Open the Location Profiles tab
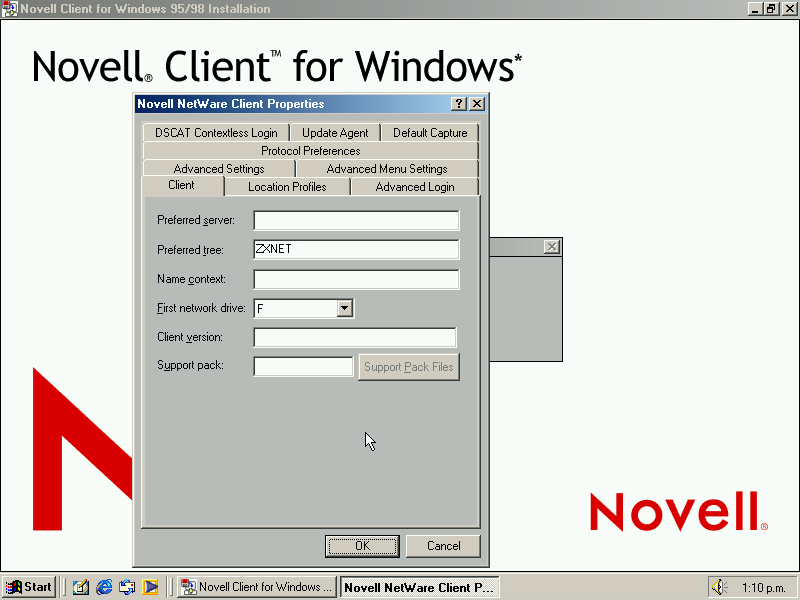The width and height of the screenshot is (800, 600). click(287, 187)
